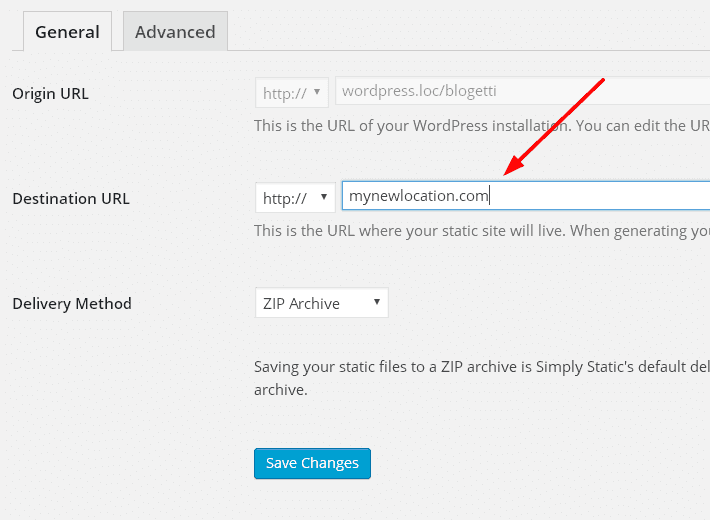Click the Delivery Method label
The height and width of the screenshot is (520, 710).
point(71,303)
